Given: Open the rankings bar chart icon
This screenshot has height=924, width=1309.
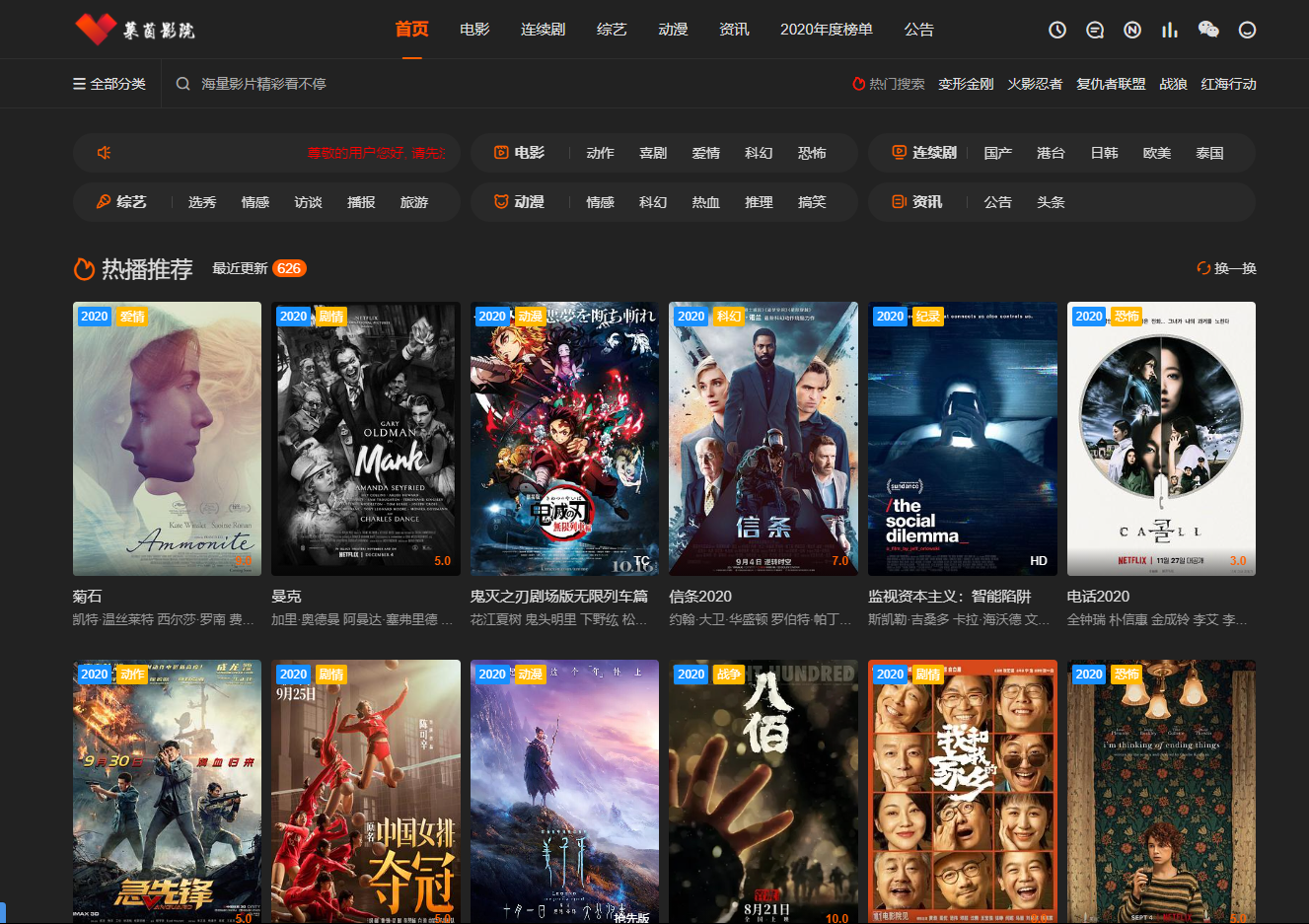Looking at the screenshot, I should click(x=1170, y=30).
